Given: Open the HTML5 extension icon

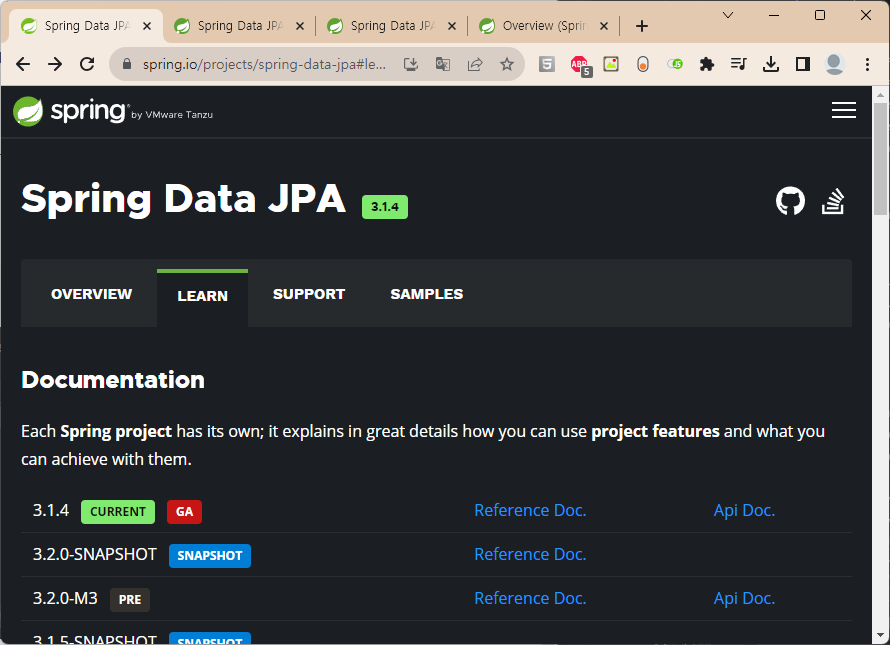Looking at the screenshot, I should [547, 64].
